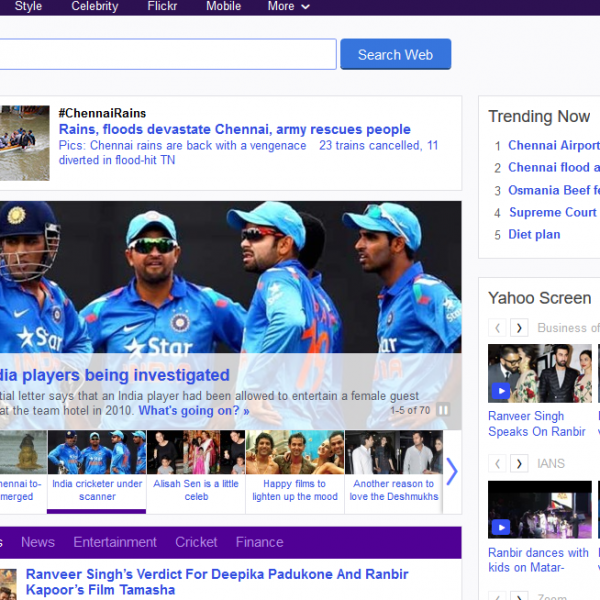The image size is (600, 600).
Task: Click next arrow in the IANS video row
Action: pyautogui.click(x=519, y=464)
